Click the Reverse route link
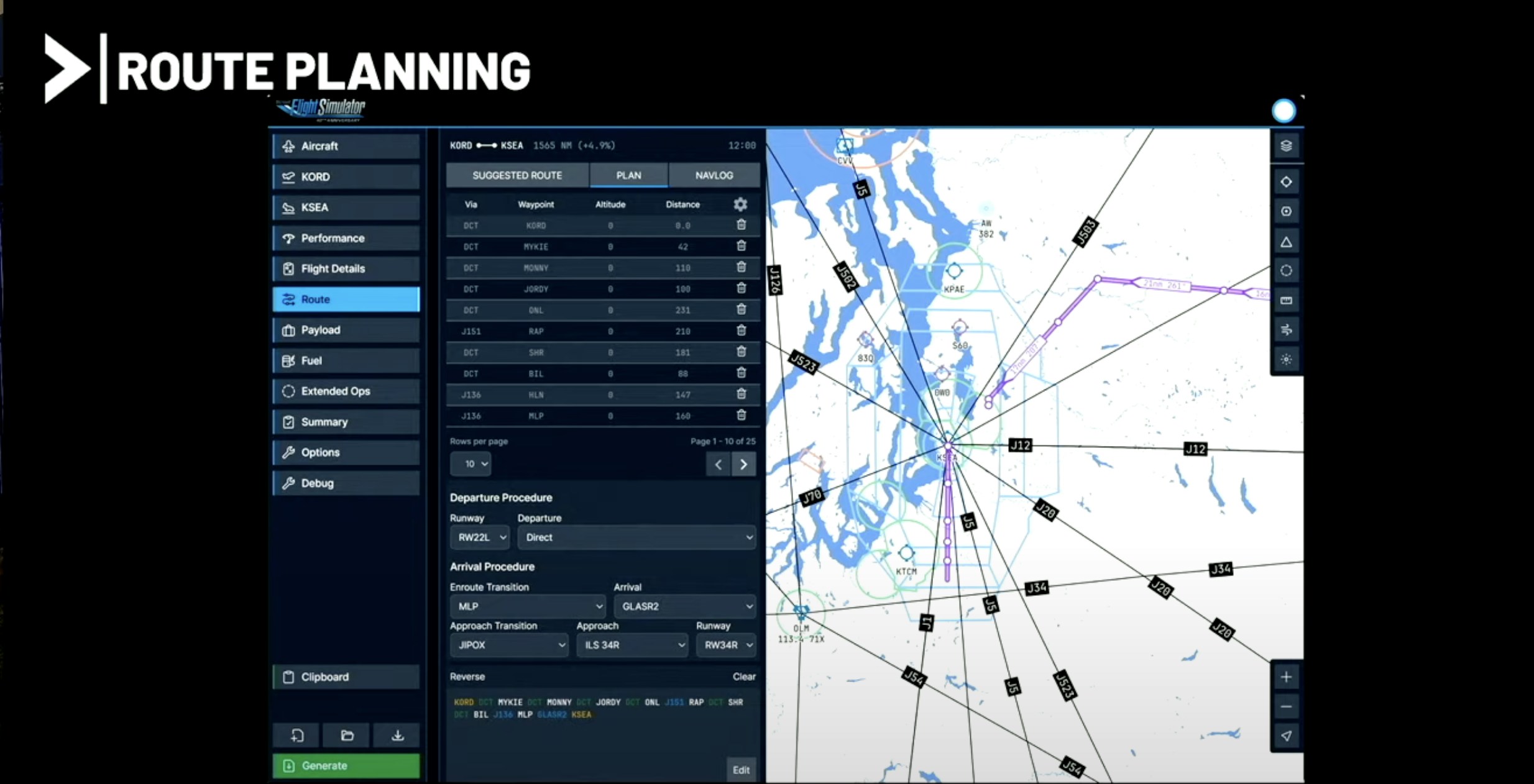 (x=467, y=677)
